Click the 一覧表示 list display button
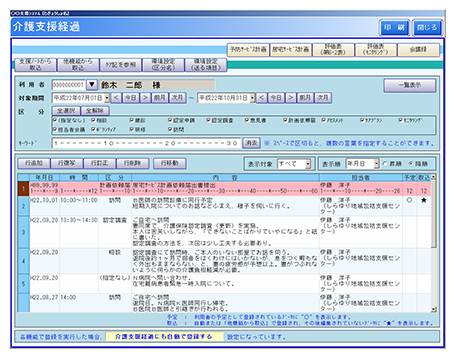Screen dimensions: 456x360 pos(410,85)
